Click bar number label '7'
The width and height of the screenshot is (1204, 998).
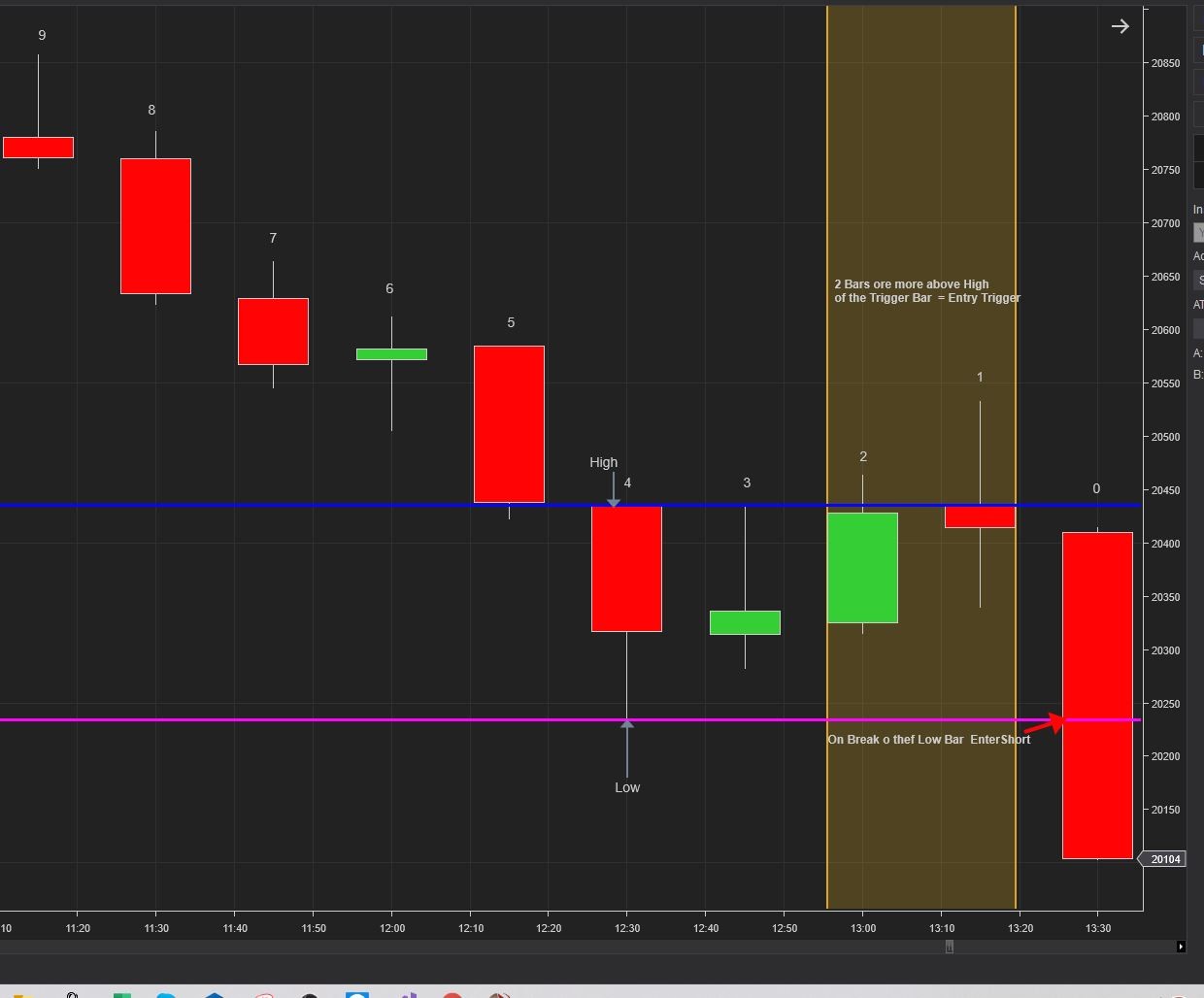273,238
